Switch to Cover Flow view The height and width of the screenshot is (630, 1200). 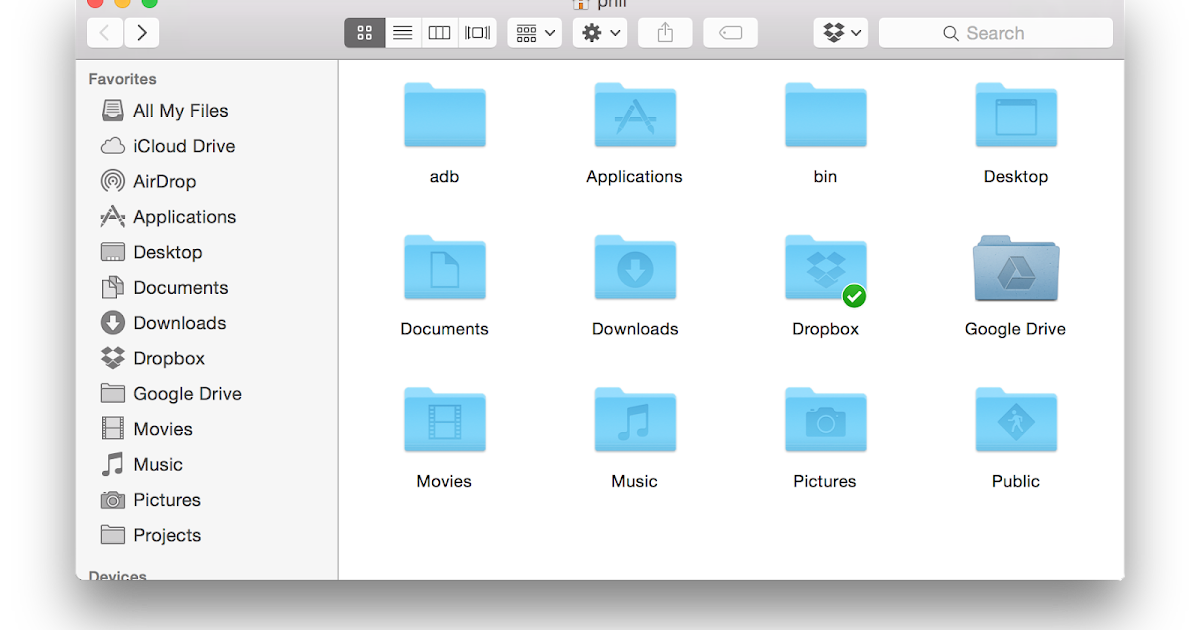point(477,33)
